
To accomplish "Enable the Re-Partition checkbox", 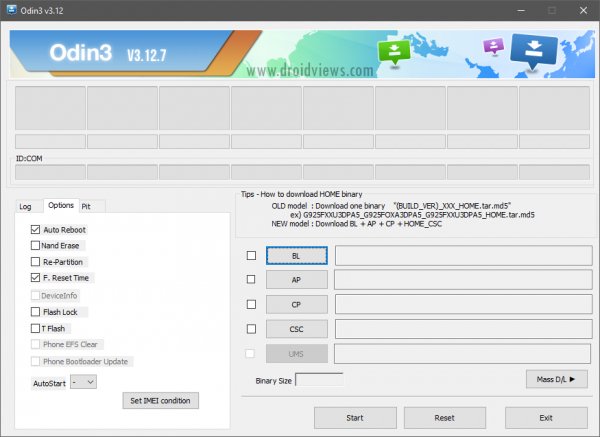I will (x=35, y=262).
